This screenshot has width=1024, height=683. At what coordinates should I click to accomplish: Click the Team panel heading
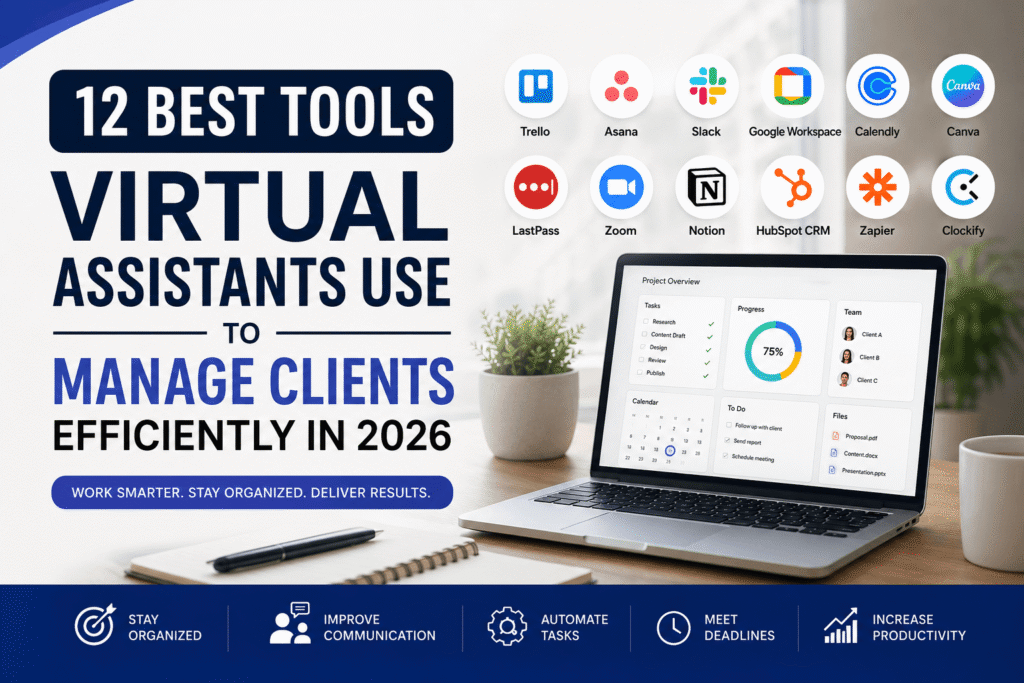(x=852, y=312)
